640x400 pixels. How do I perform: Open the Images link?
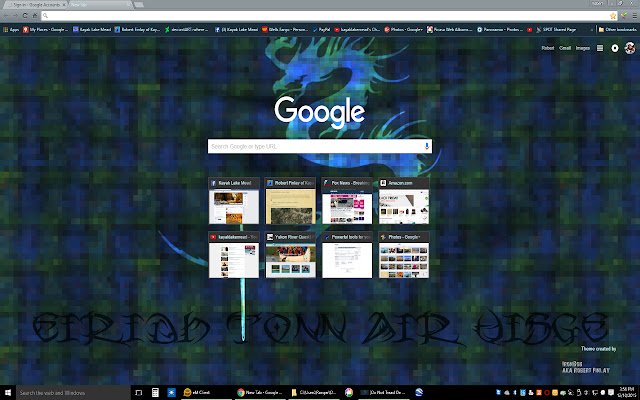click(x=582, y=48)
